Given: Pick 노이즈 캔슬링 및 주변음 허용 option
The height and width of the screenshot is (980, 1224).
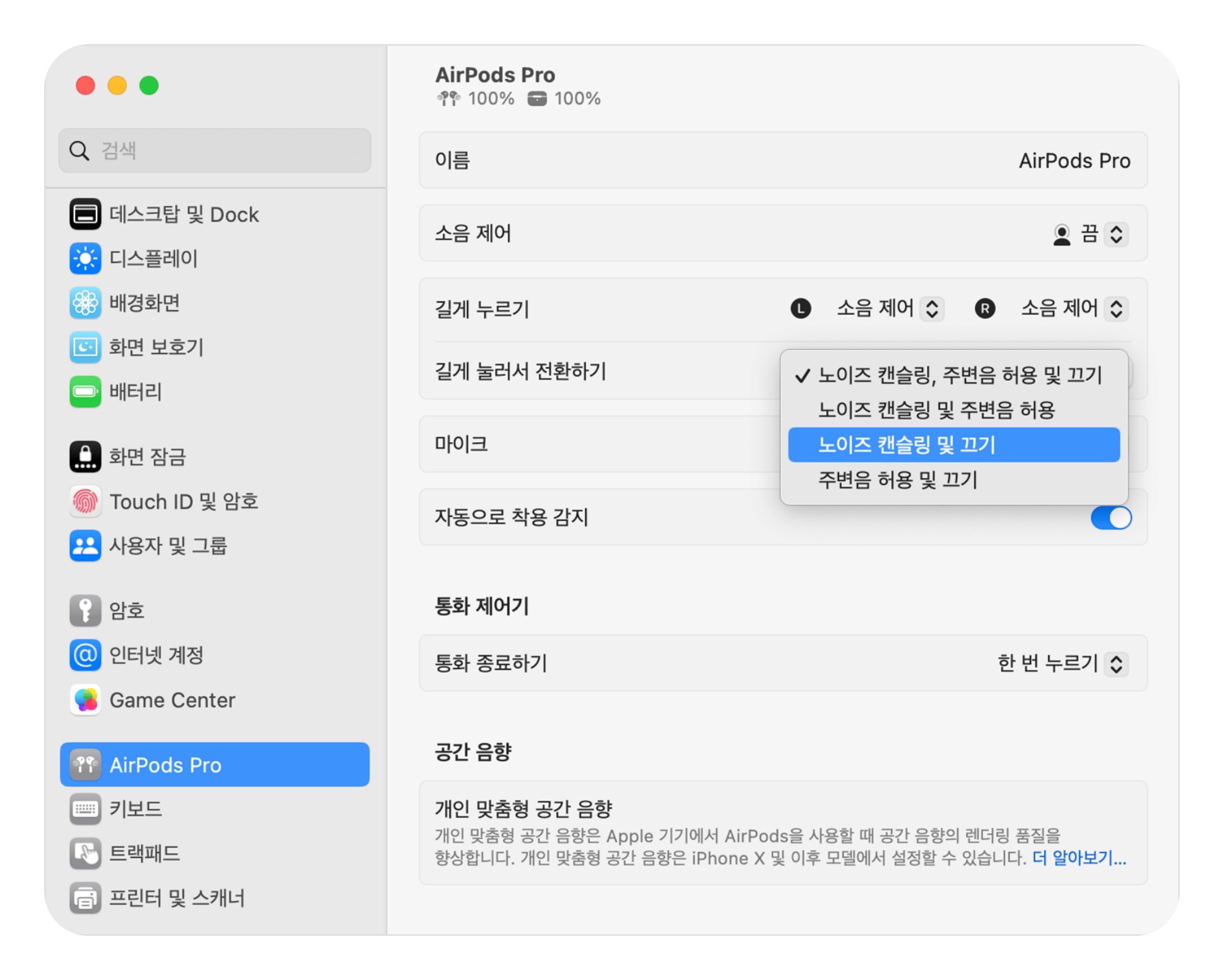Looking at the screenshot, I should tap(936, 410).
